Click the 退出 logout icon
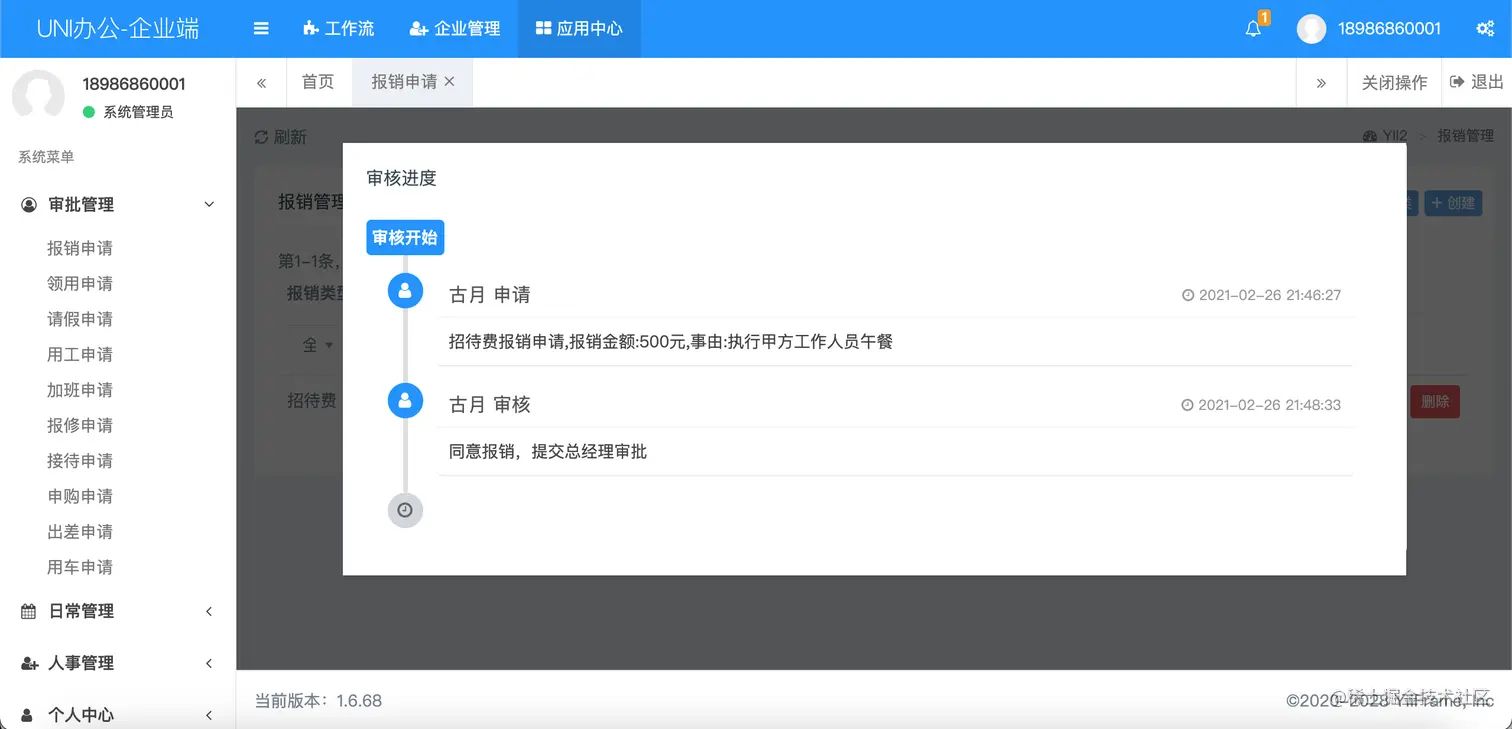The height and width of the screenshot is (729, 1512). [1459, 82]
